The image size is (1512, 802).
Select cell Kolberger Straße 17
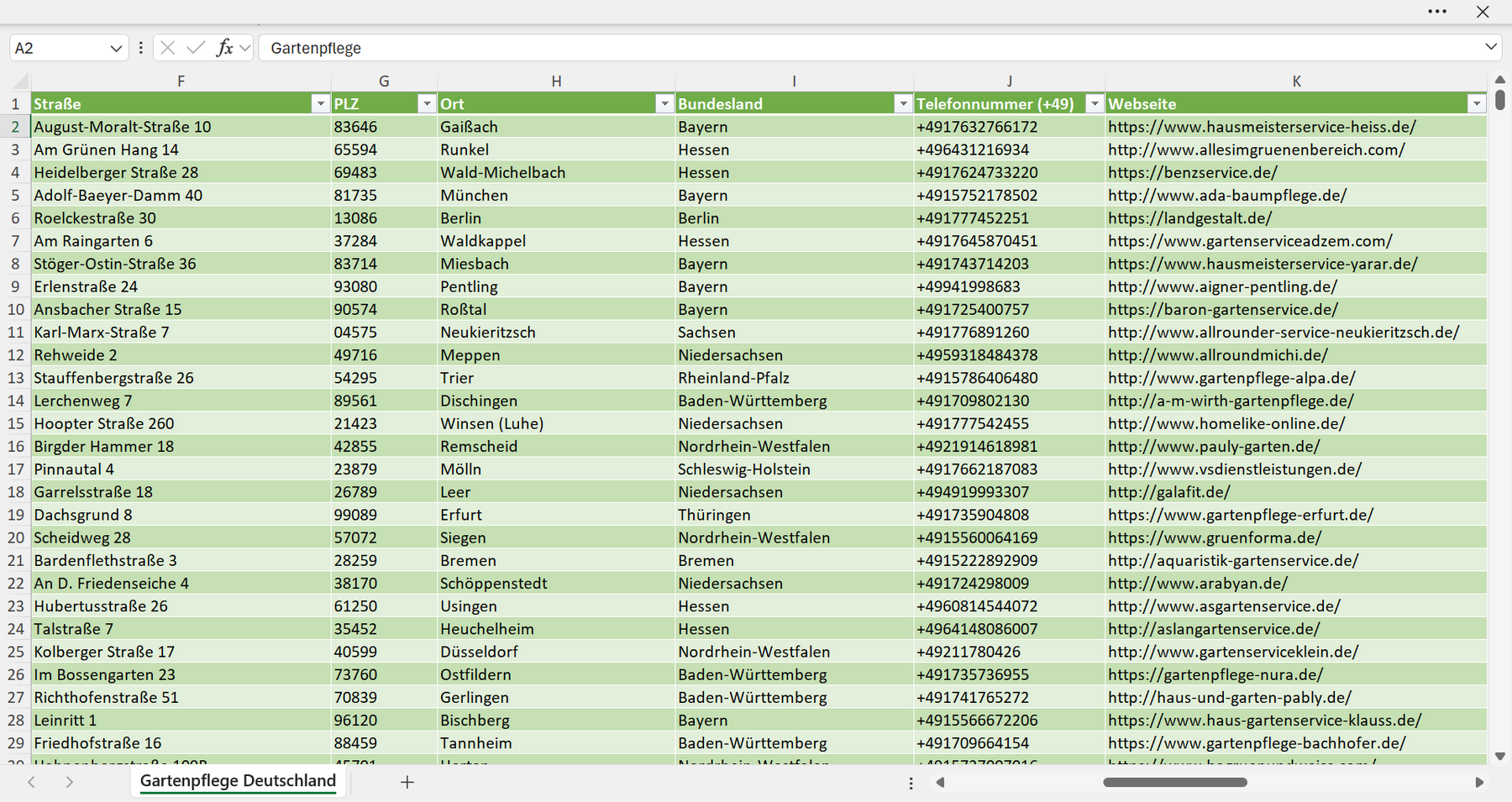(x=181, y=652)
